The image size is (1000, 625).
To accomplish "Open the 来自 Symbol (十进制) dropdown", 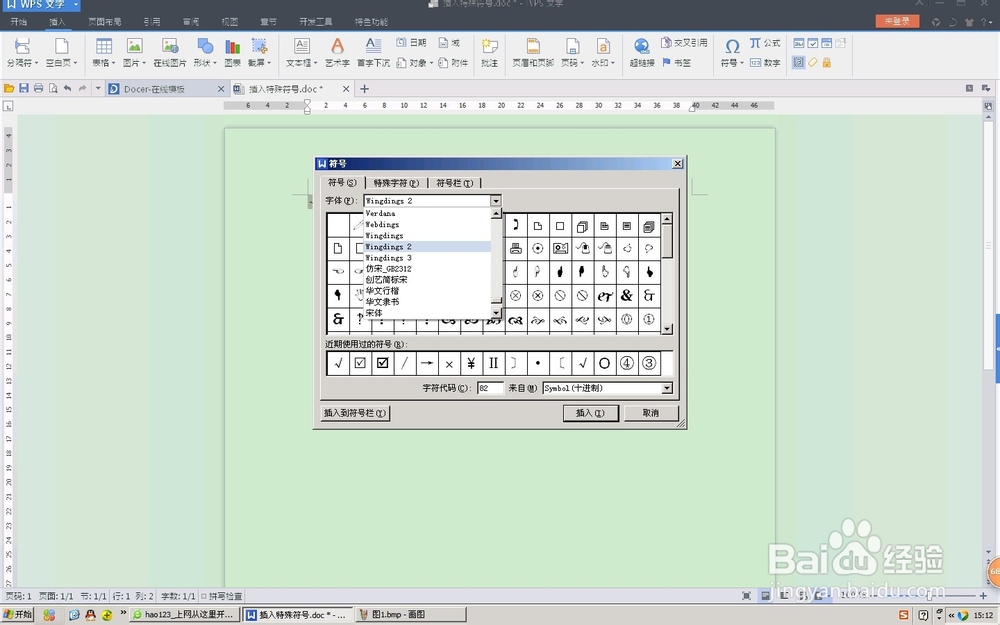I will [666, 388].
